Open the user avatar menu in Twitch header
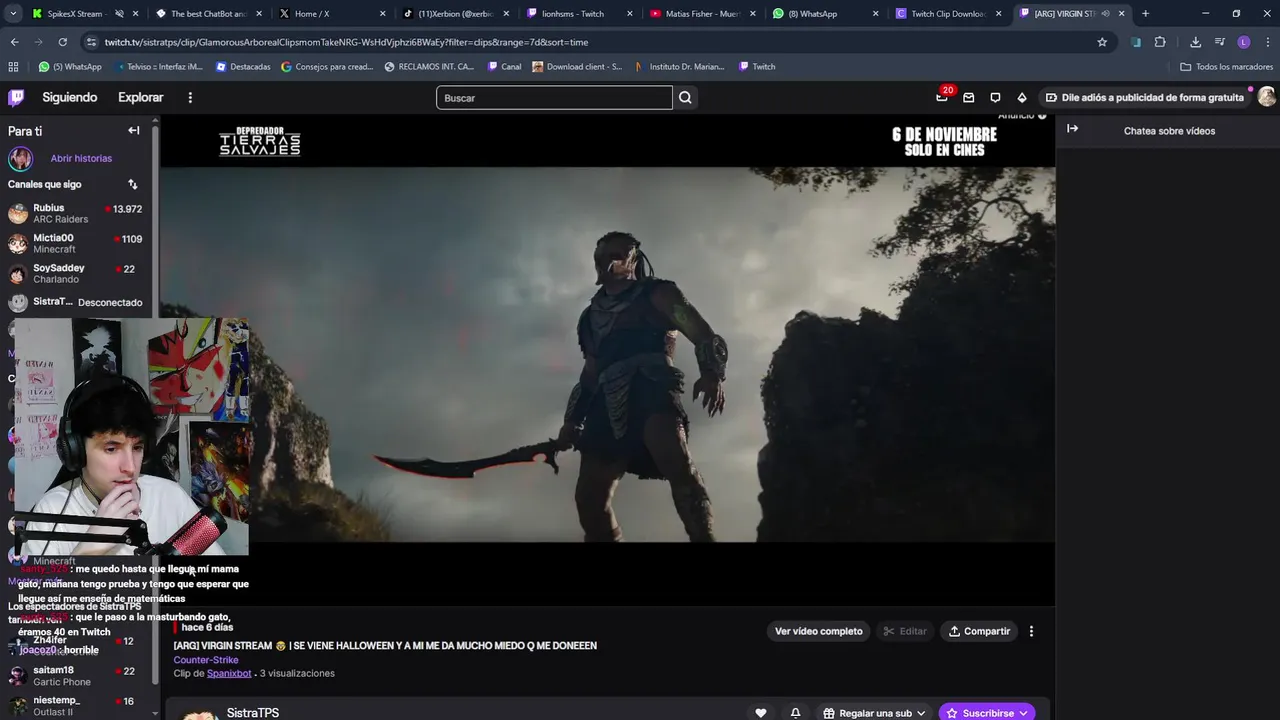 pyautogui.click(x=1266, y=97)
